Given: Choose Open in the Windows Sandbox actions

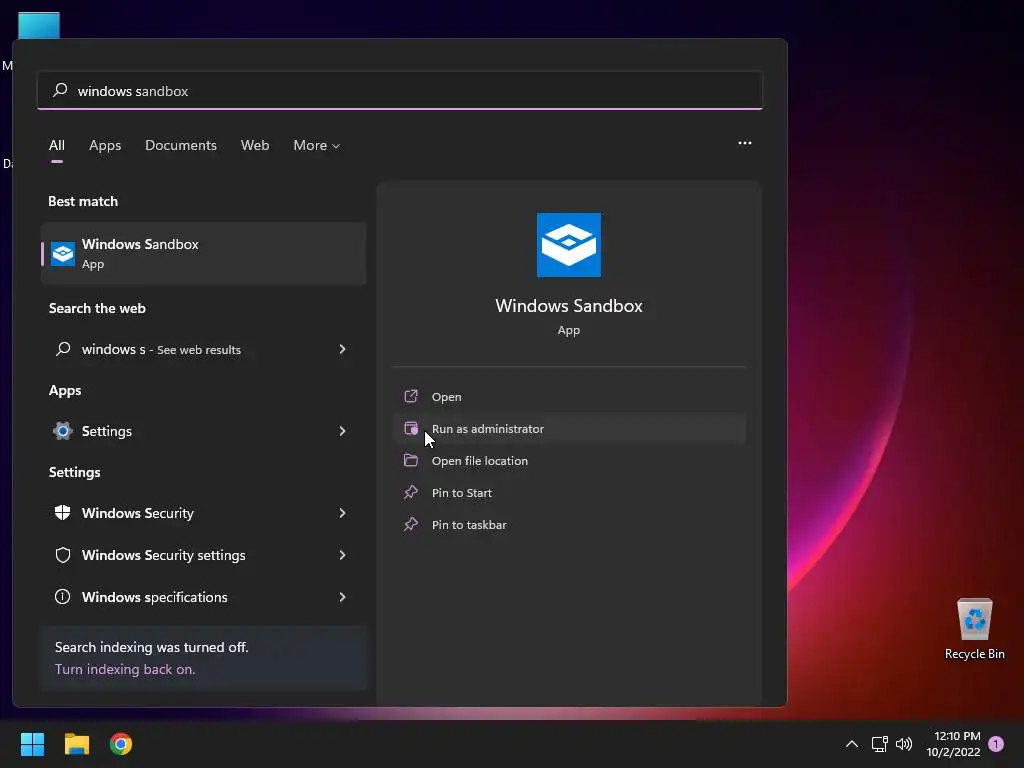Looking at the screenshot, I should click(569, 396).
